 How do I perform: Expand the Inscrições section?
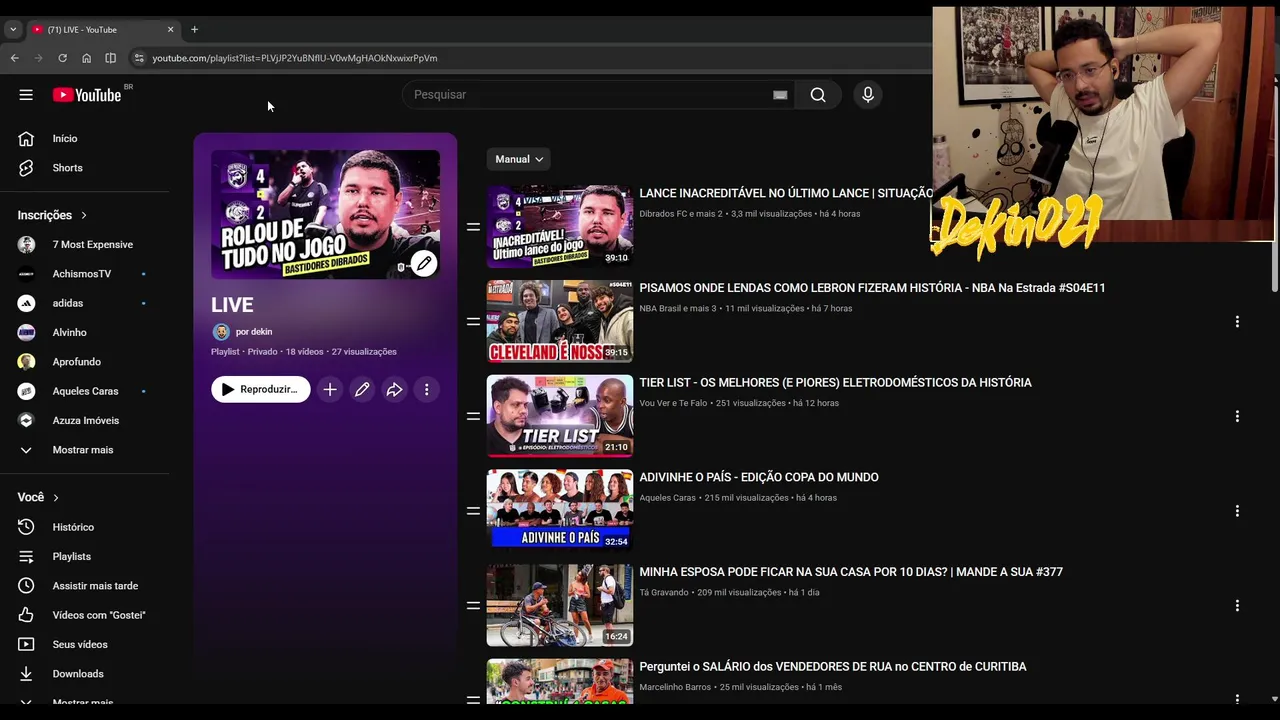[52, 215]
